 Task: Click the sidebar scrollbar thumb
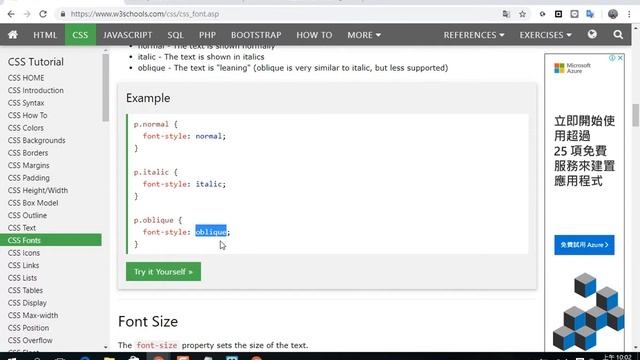pos(106,88)
